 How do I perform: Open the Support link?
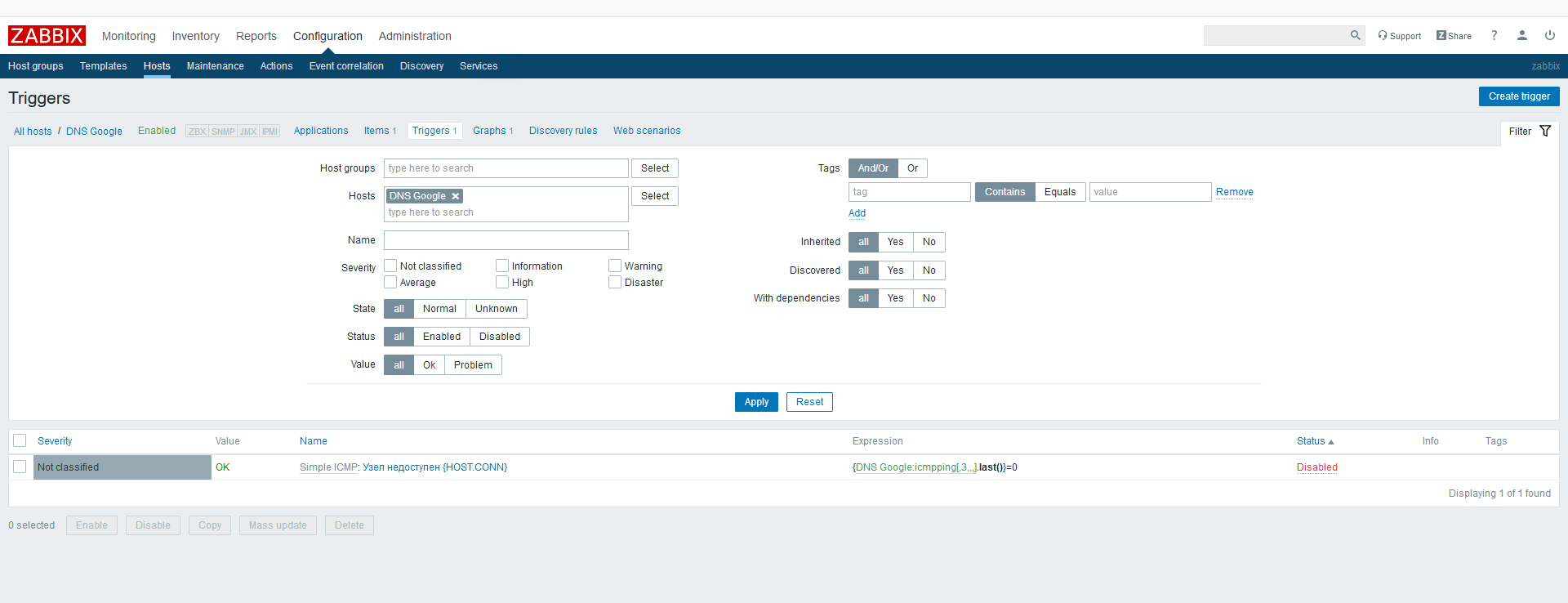tap(1399, 36)
